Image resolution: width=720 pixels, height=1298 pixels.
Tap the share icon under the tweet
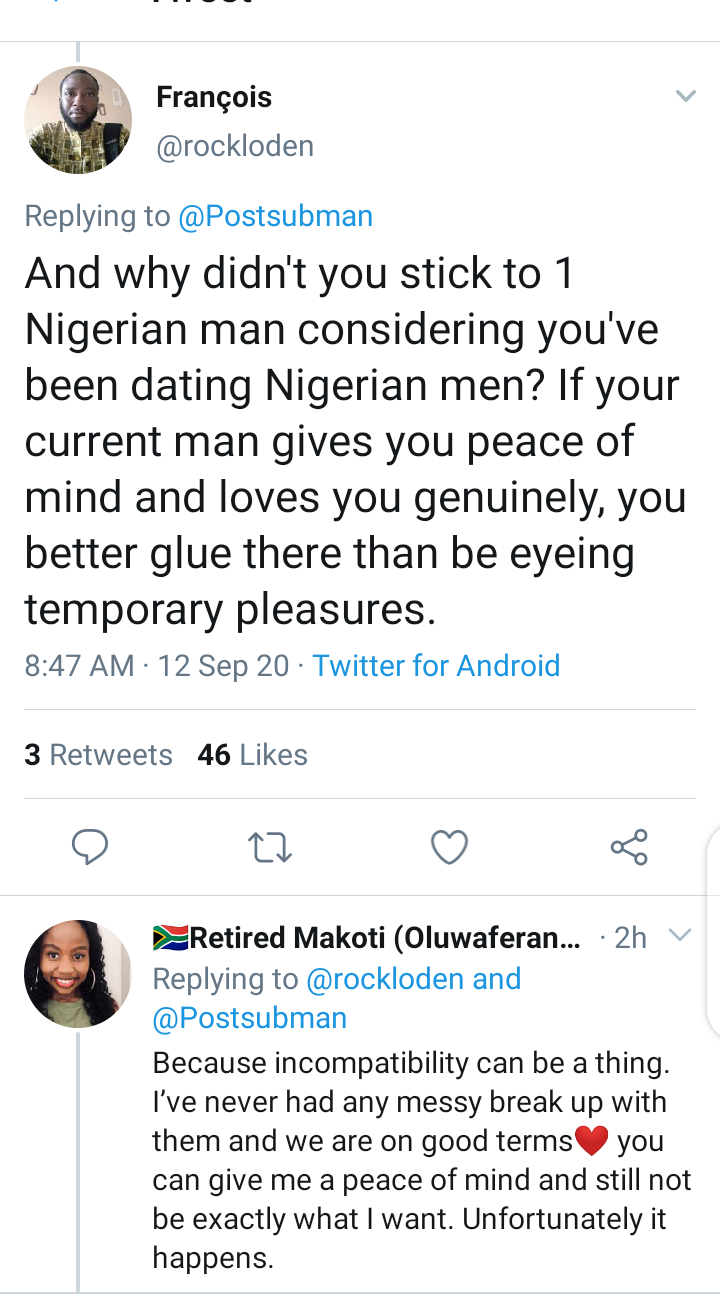(629, 848)
